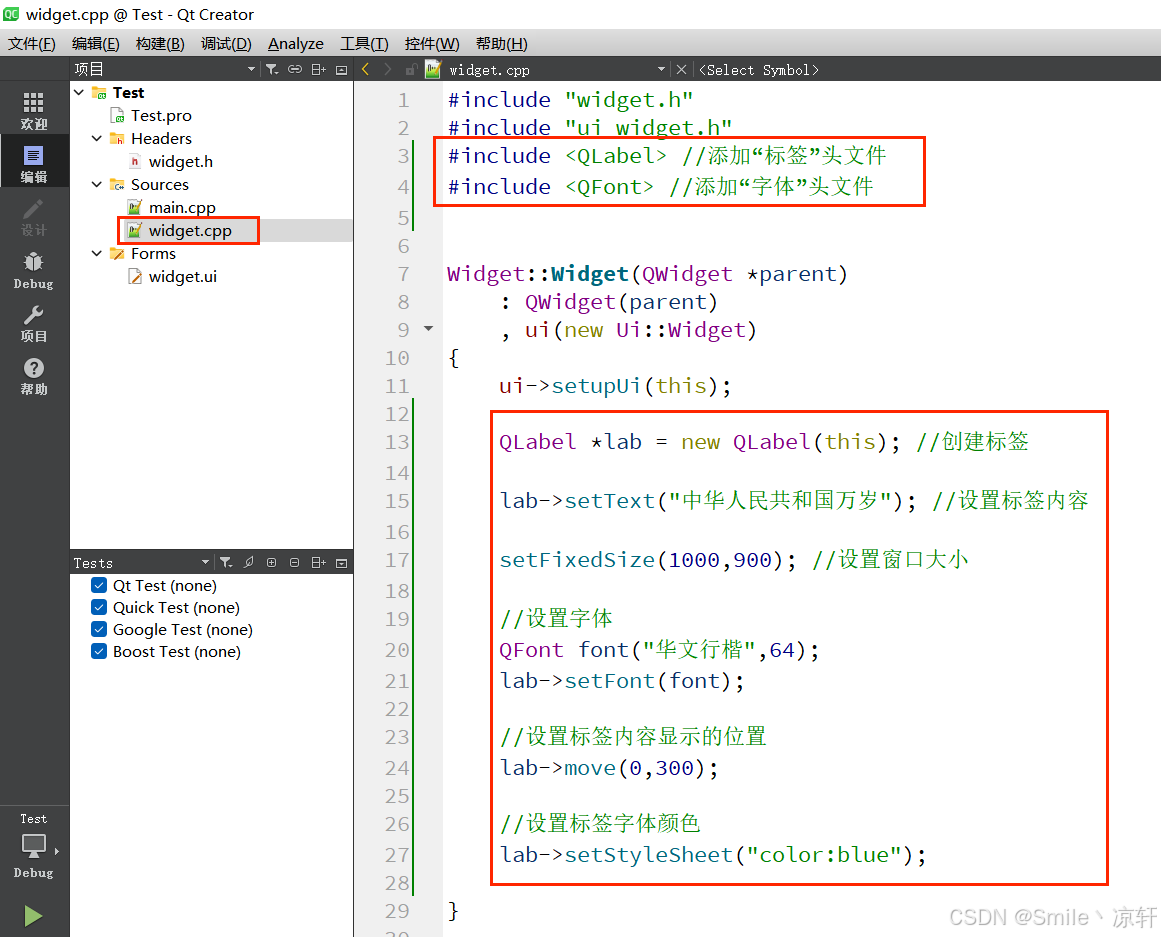The image size is (1161, 937).
Task: Select widget.ui in the project tree
Action: click(x=182, y=276)
